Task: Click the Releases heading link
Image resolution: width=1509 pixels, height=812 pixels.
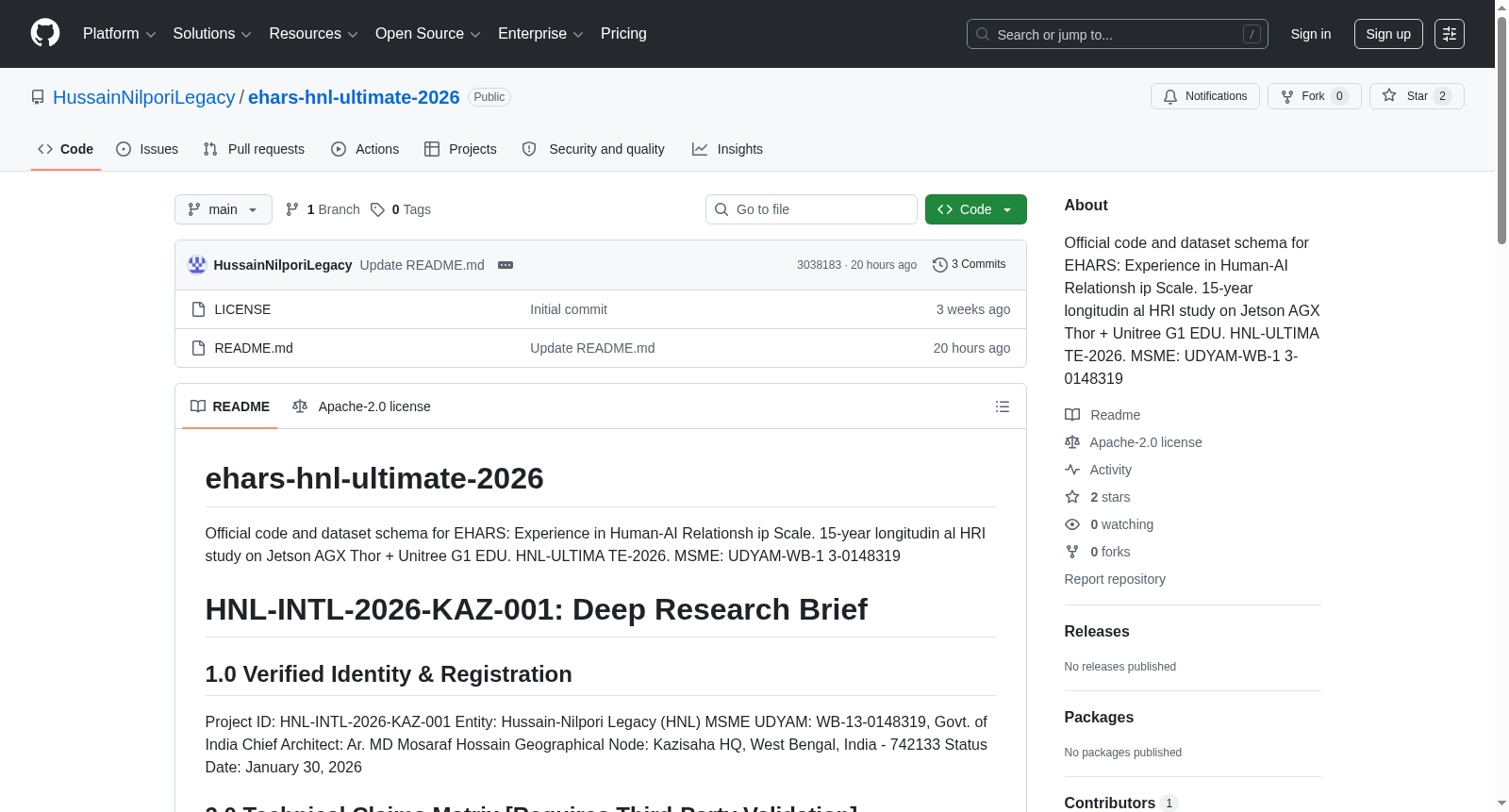Action: 1097,632
